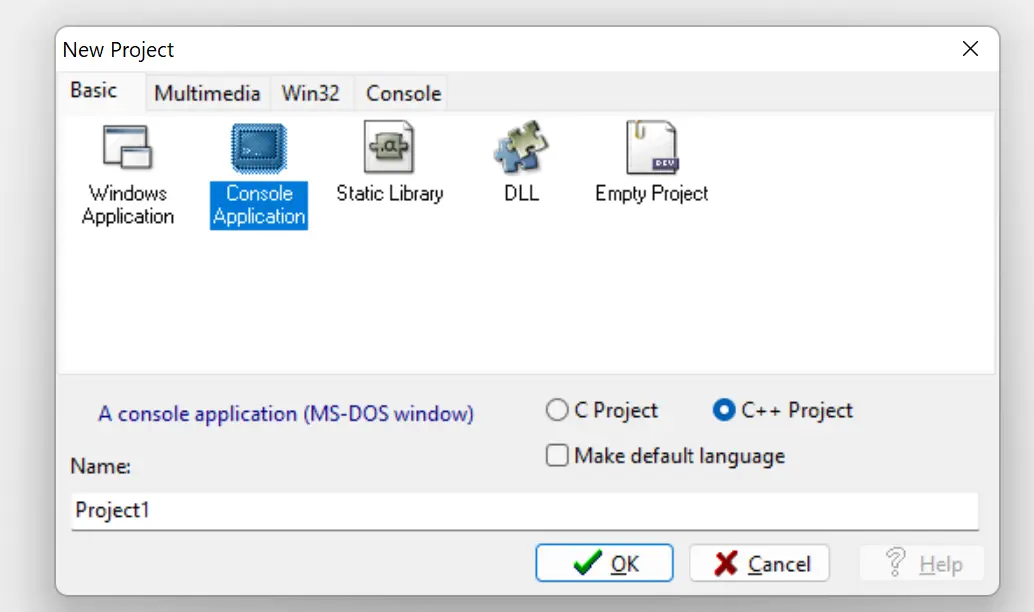Confirm with the OK button
1034x612 pixels.
(604, 564)
